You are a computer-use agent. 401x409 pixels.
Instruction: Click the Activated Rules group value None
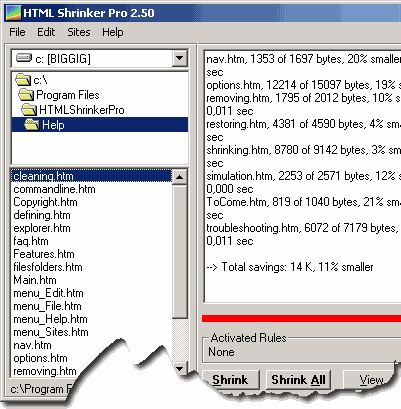pyautogui.click(x=221, y=352)
